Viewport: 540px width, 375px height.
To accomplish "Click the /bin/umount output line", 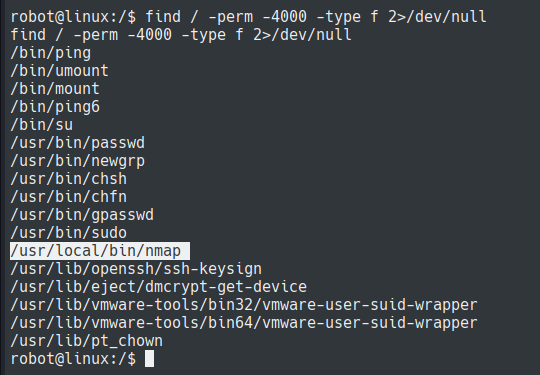I will point(60,71).
